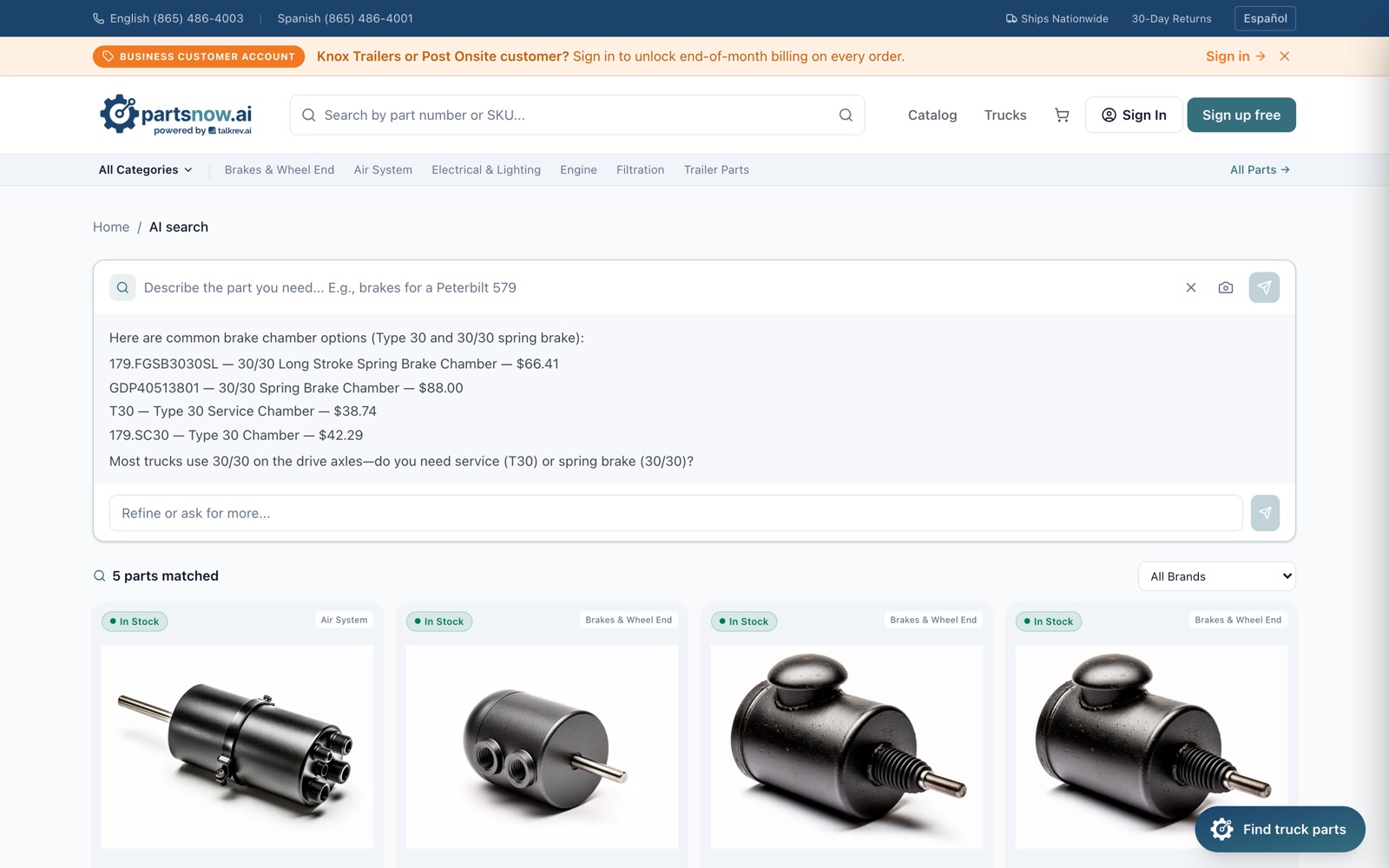Click the Find truck parts floating button
Image resolution: width=1389 pixels, height=868 pixels.
[1280, 830]
